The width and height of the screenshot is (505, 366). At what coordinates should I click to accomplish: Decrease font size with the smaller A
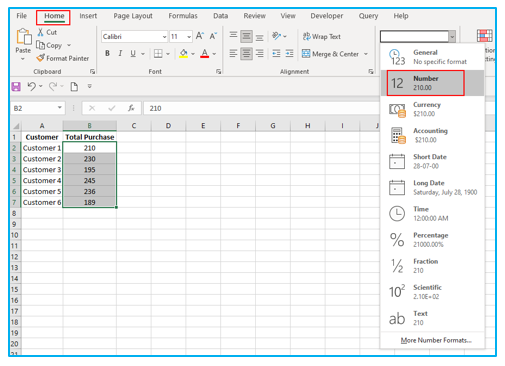[213, 36]
